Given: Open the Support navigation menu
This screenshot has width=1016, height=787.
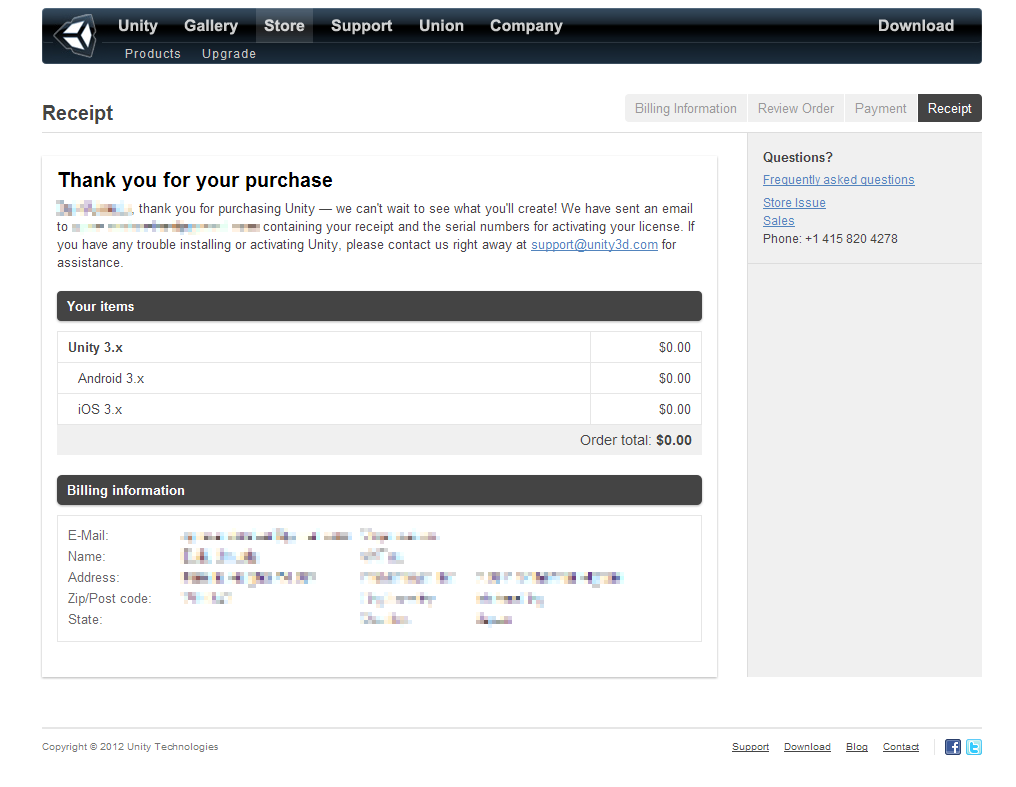Looking at the screenshot, I should 361,26.
